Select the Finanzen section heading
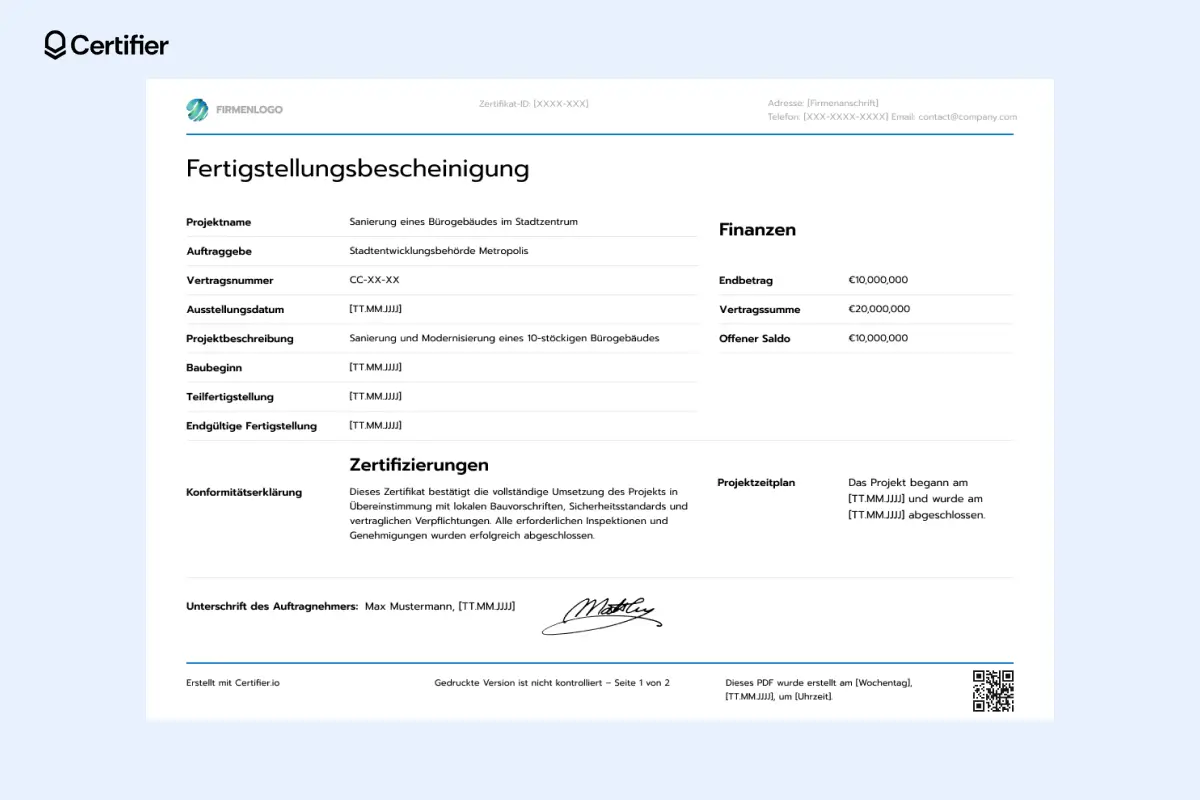Viewport: 1200px width, 800px height. tap(757, 229)
